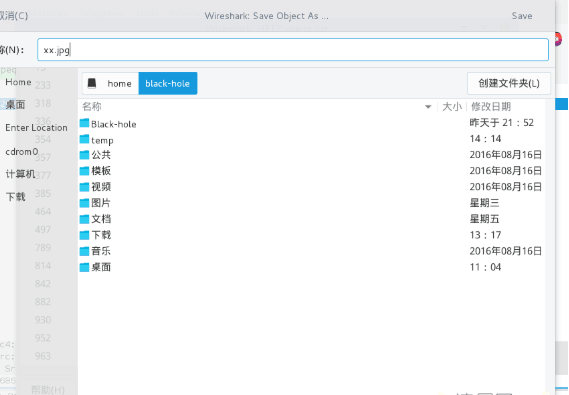Select the temp folder icon
569x395 pixels.
coord(85,139)
